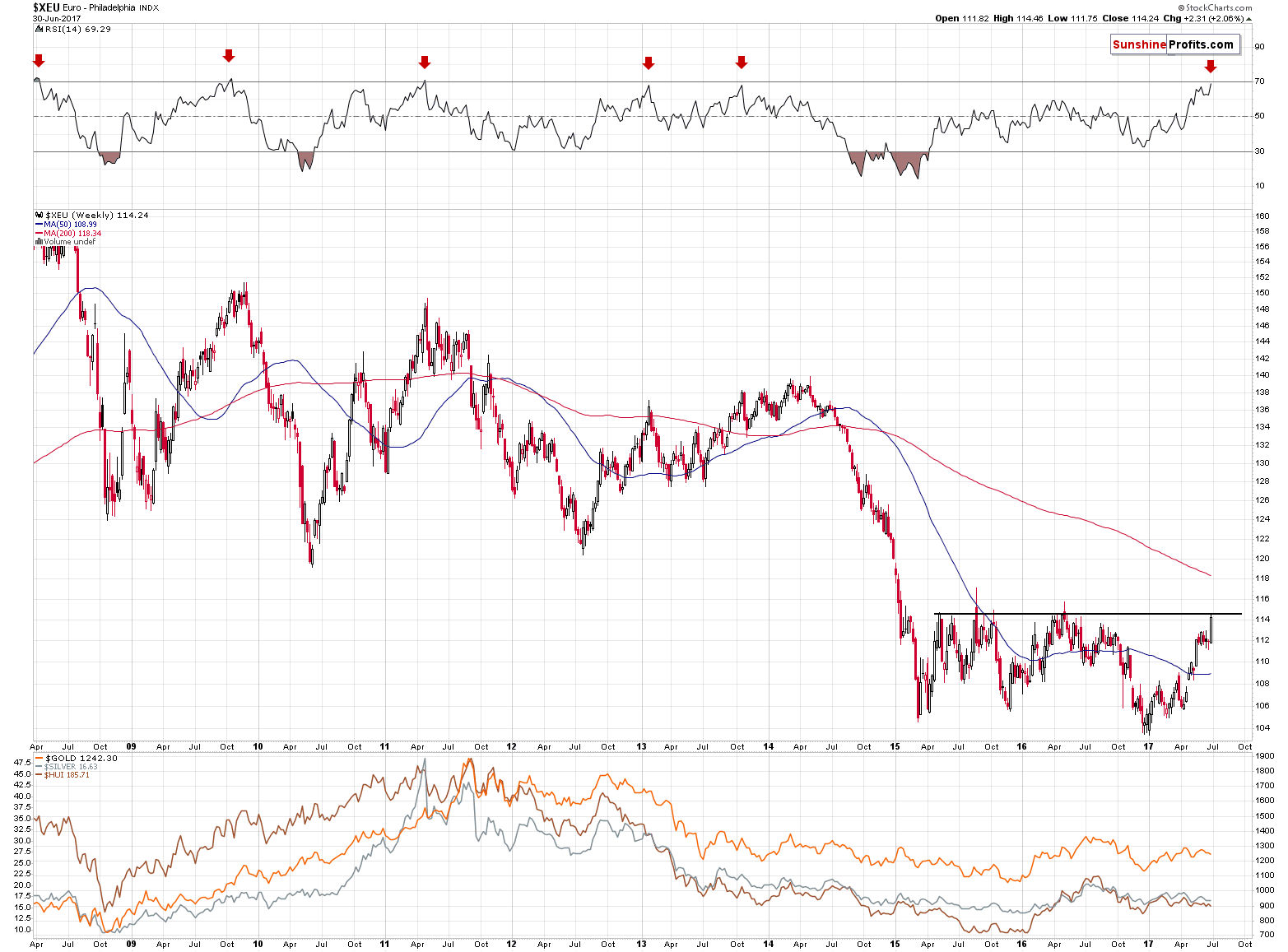
Task: Click the 30-Jun-2017 chart date
Action: [55, 18]
